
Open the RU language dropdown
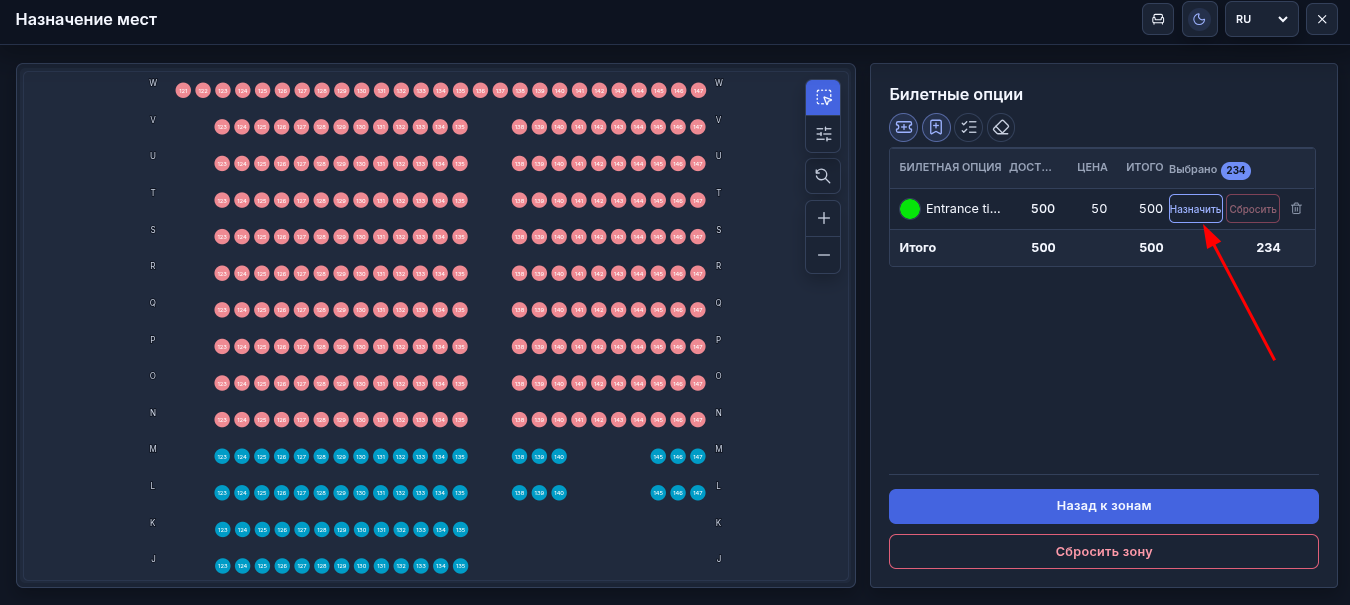tap(1261, 19)
